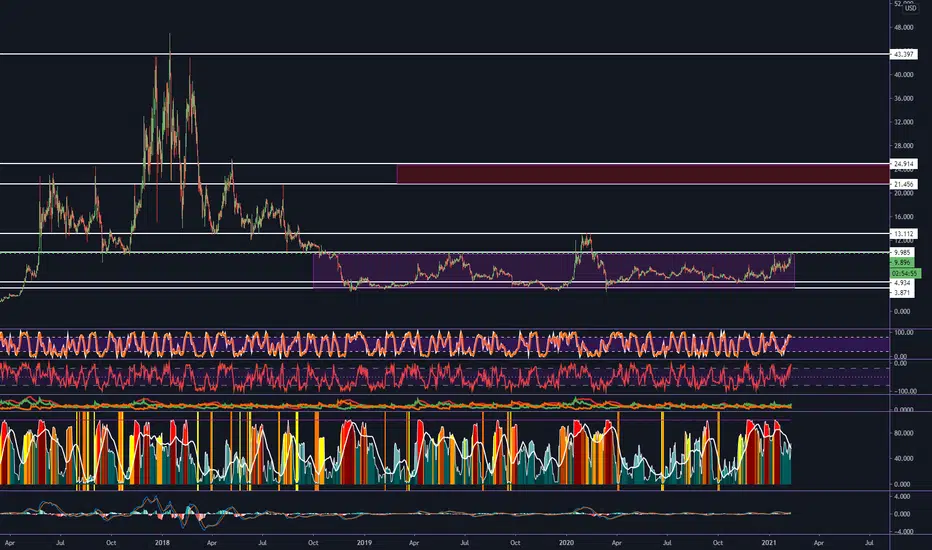
Task: Click the 48.000 price axis tick
Action: [903, 27]
